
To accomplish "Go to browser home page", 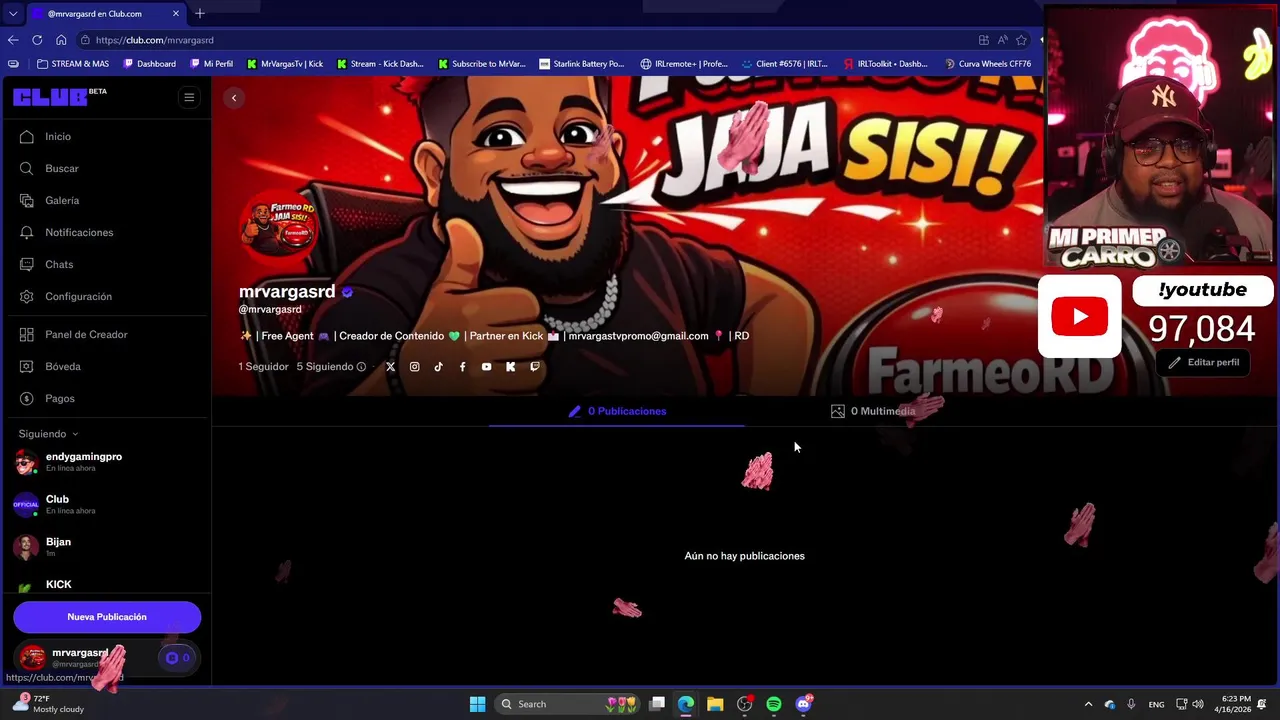I will coord(61,40).
